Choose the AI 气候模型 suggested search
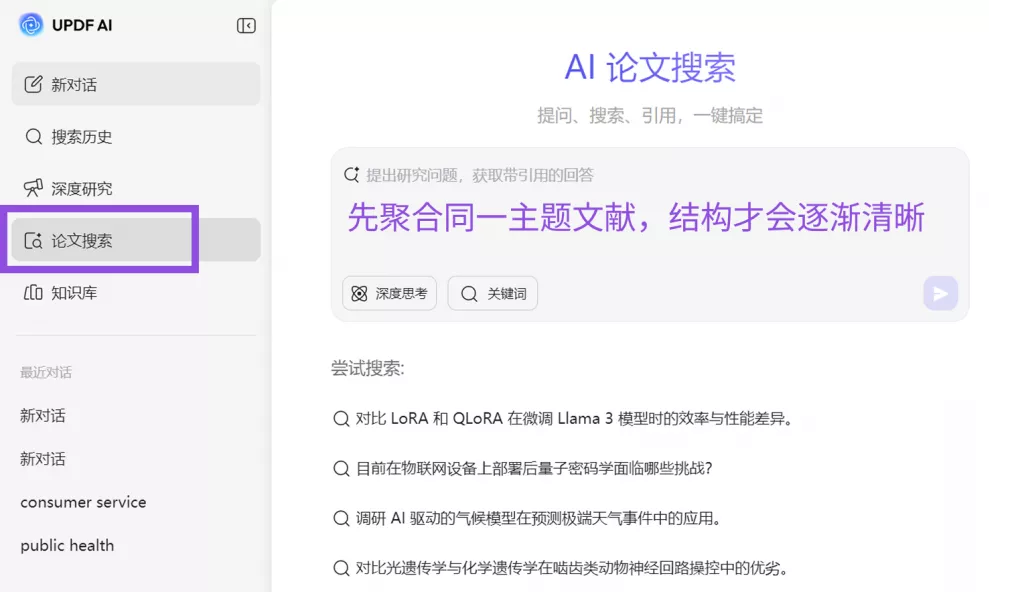Viewport: 1024px width, 592px height. pos(527,518)
